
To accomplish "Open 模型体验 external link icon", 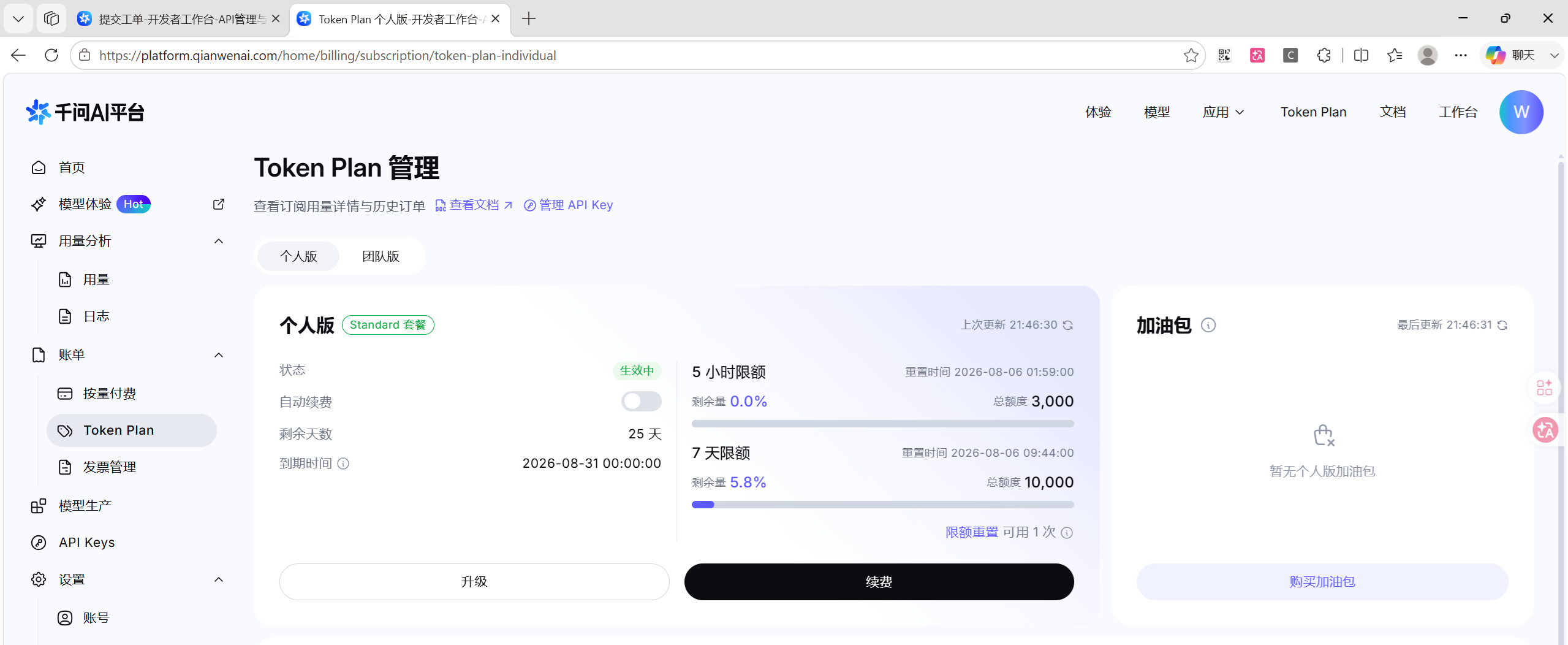I will tap(219, 204).
